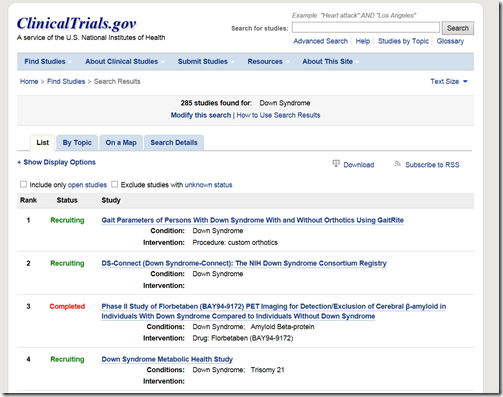Open the Help link
Image resolution: width=503 pixels, height=397 pixels.
tap(363, 41)
